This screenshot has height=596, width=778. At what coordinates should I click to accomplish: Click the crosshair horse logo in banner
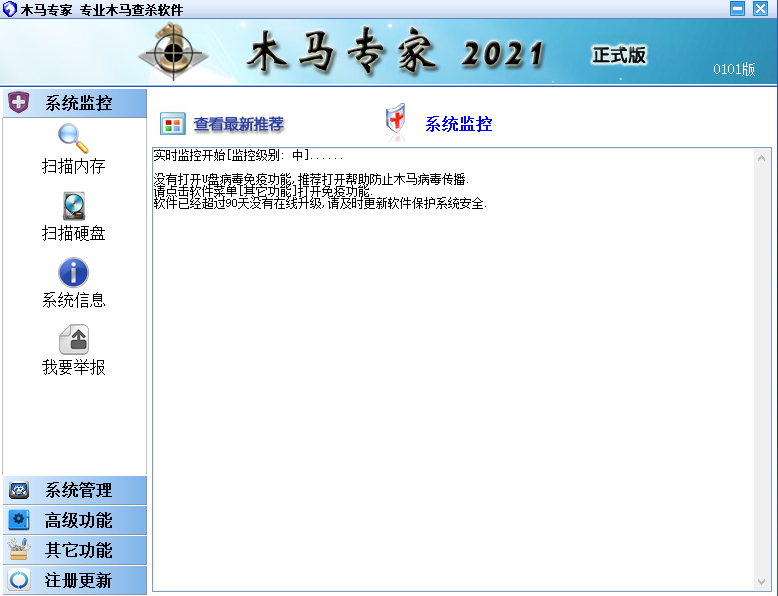coord(173,52)
